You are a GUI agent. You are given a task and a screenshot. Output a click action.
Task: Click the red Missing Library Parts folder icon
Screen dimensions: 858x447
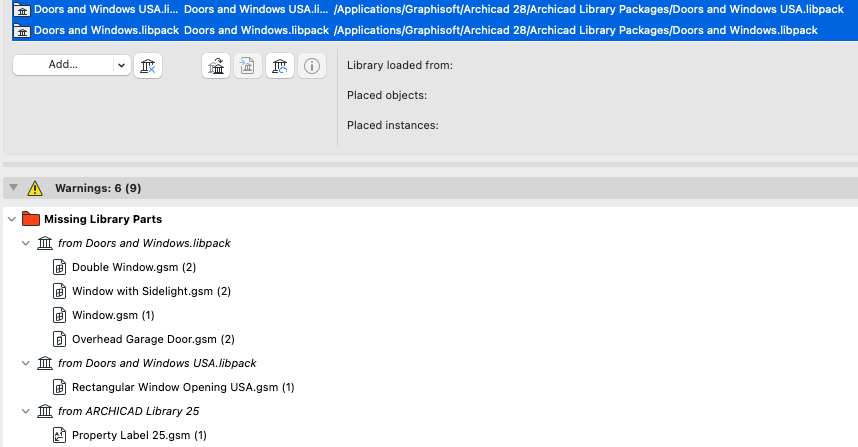coord(30,219)
